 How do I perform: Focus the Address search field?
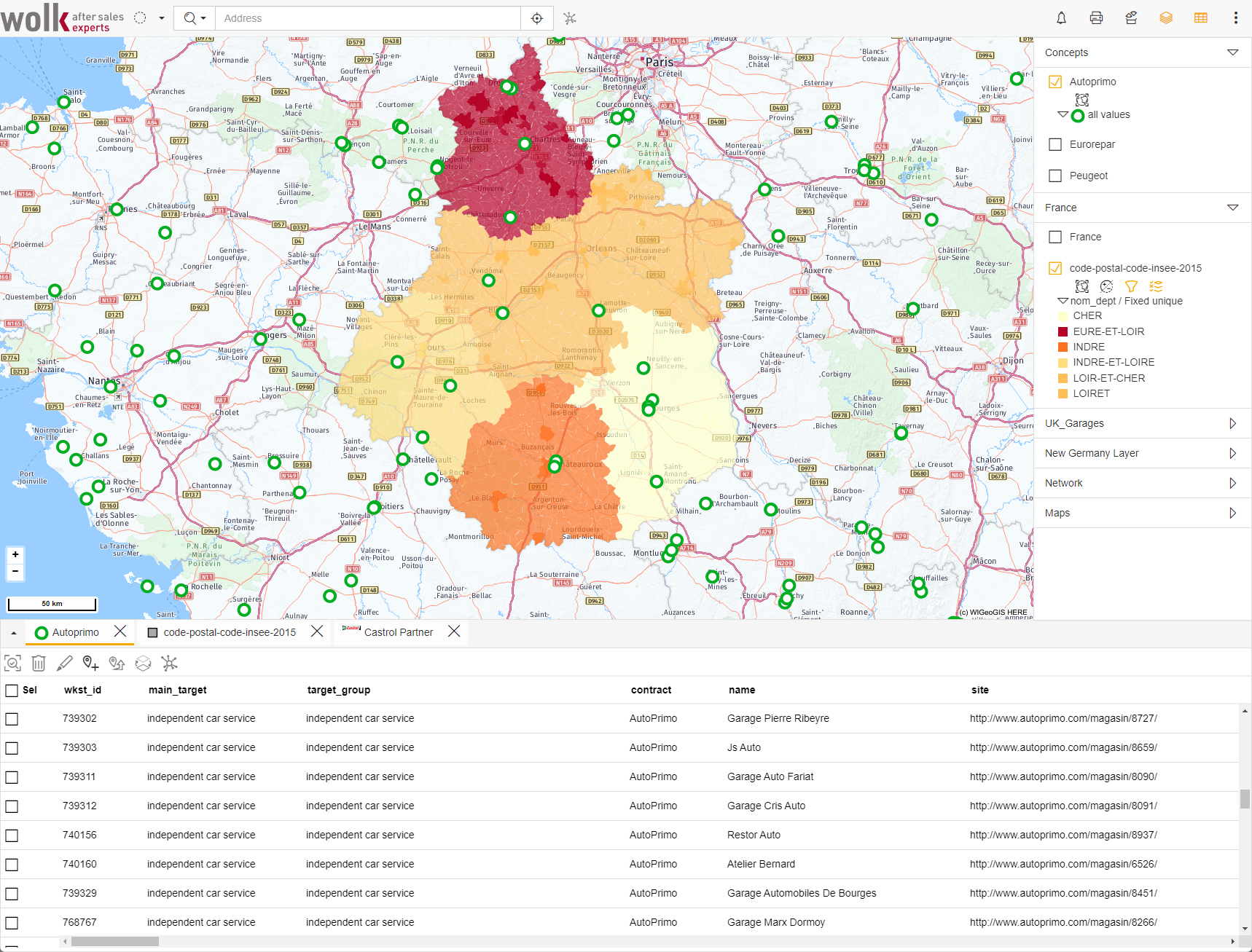(368, 18)
